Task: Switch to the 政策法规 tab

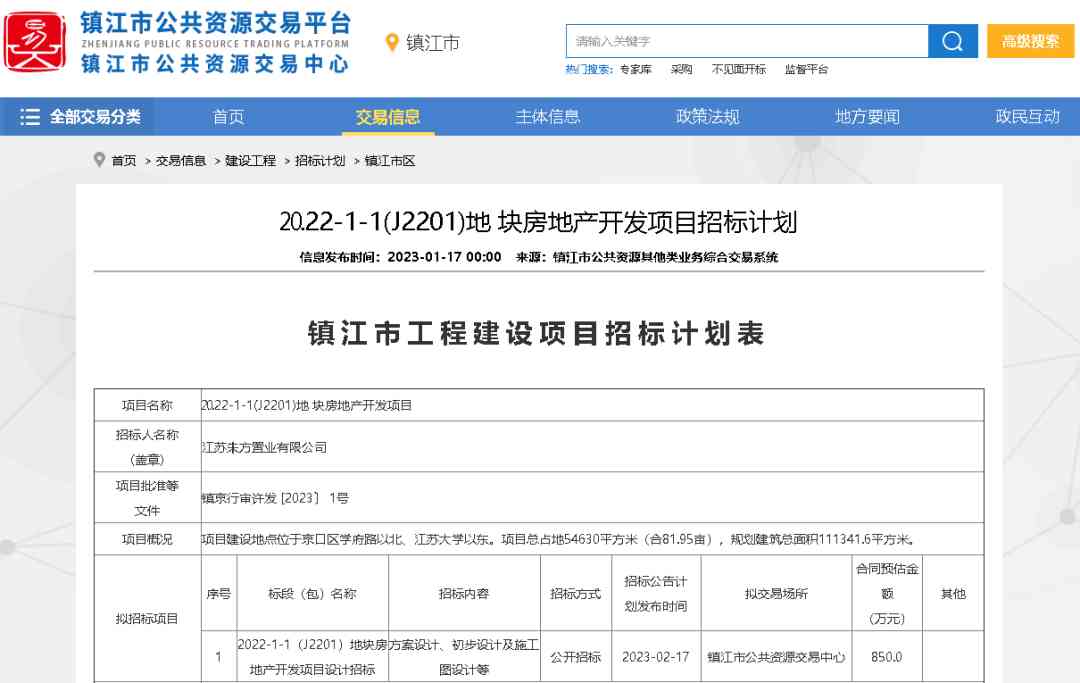Action: click(x=707, y=117)
